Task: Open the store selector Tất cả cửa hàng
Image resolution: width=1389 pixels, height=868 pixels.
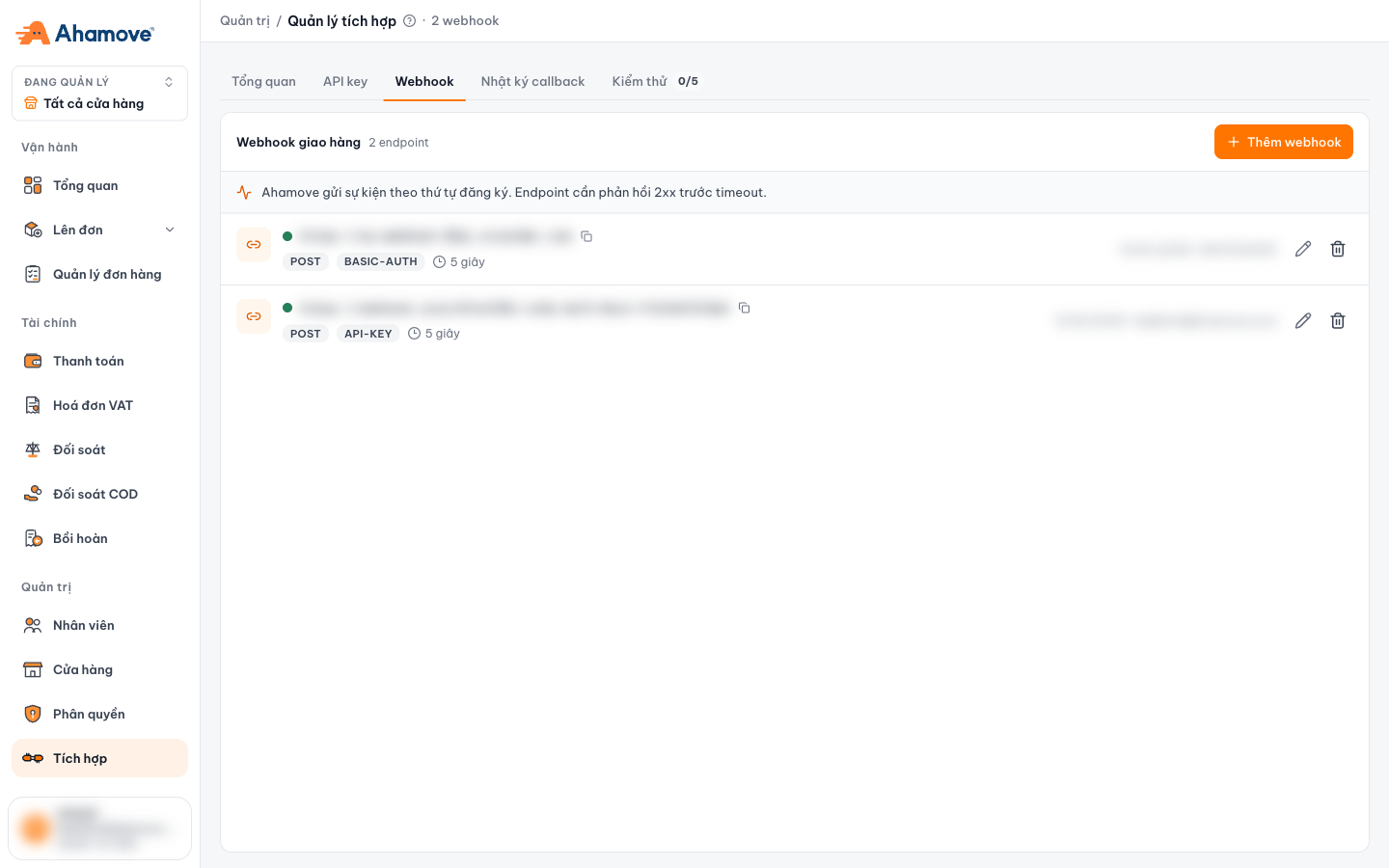Action: 99,94
